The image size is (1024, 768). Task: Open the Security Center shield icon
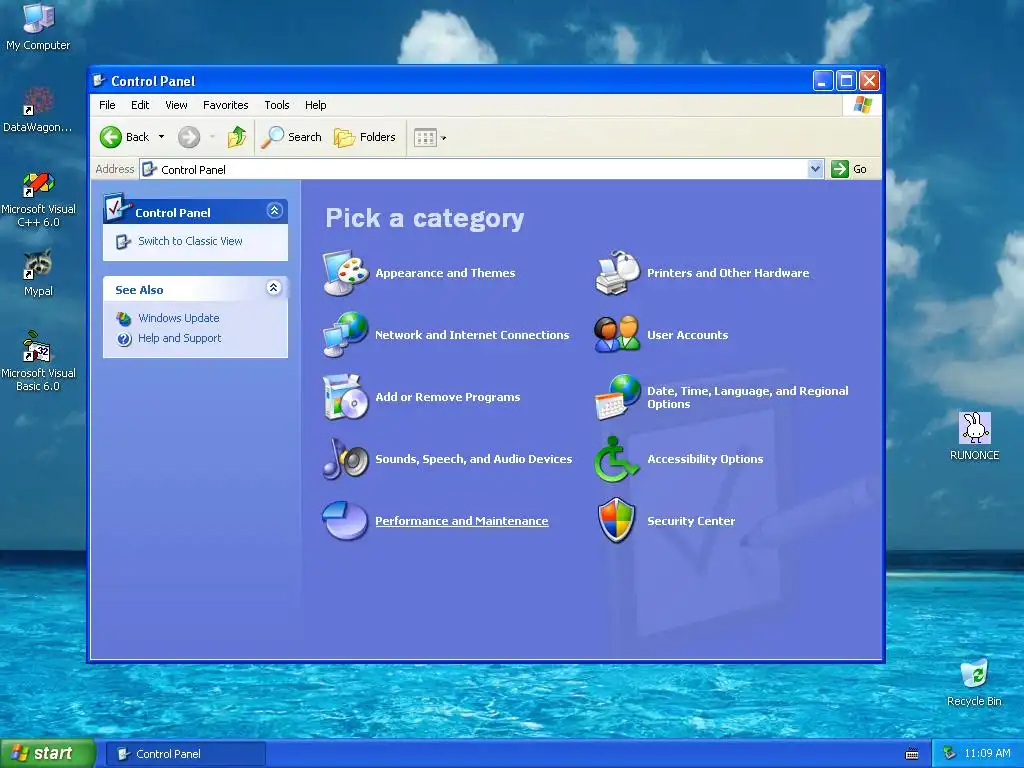(x=616, y=520)
